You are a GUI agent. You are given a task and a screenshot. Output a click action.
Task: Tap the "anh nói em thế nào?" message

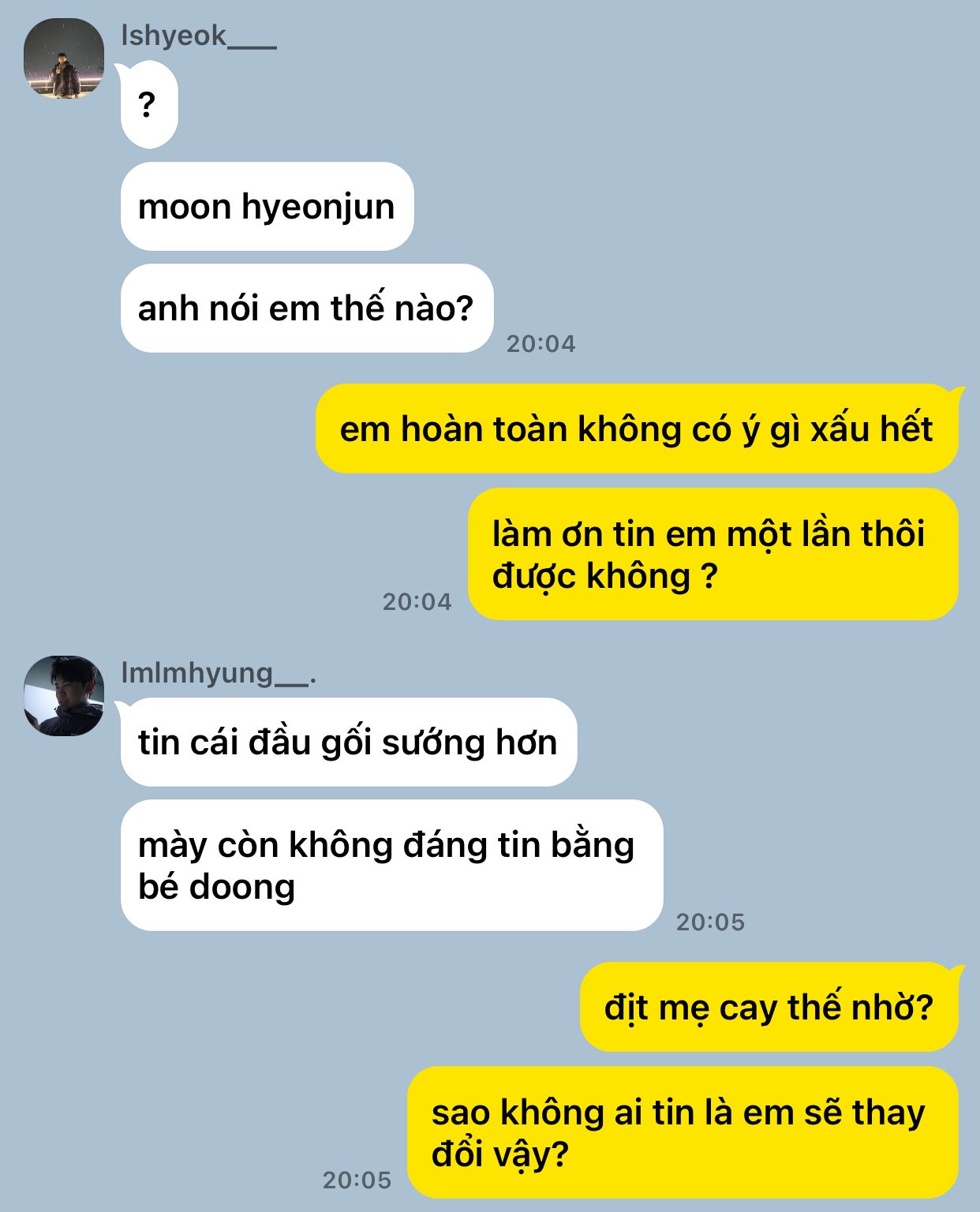[307, 309]
